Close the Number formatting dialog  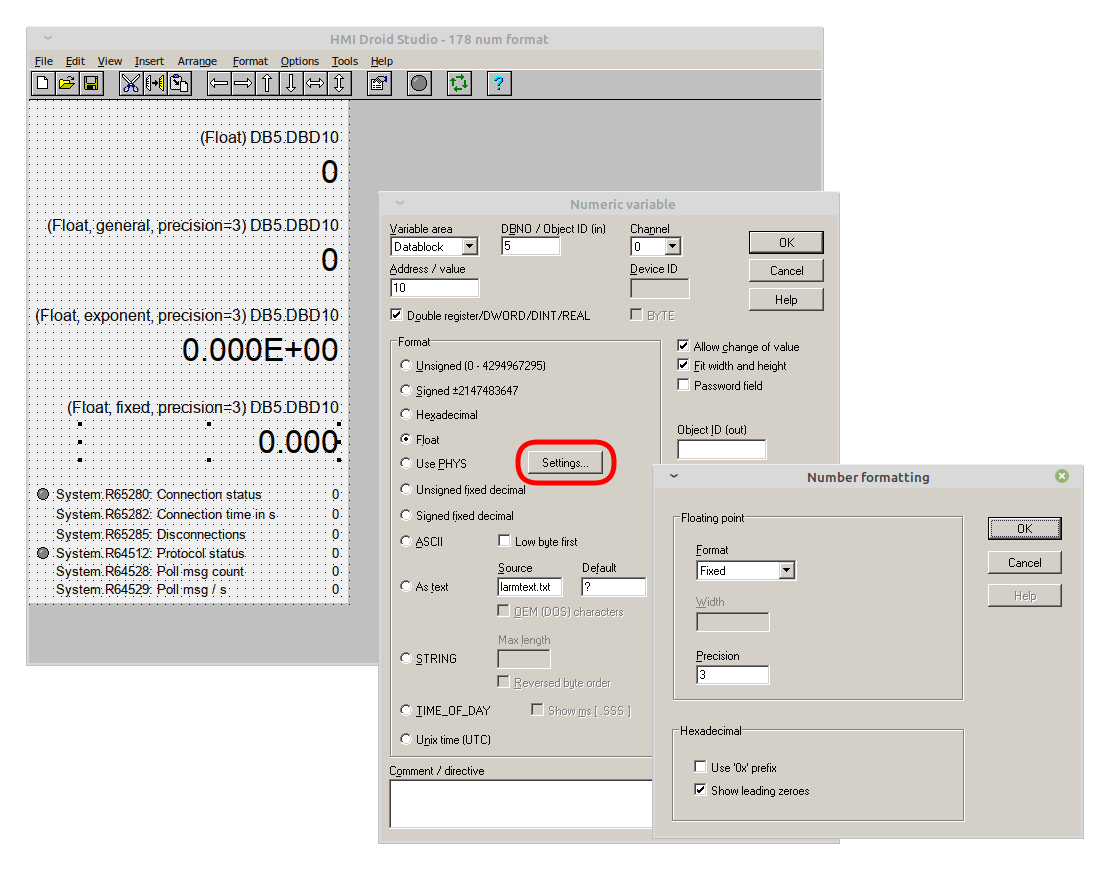click(1062, 476)
